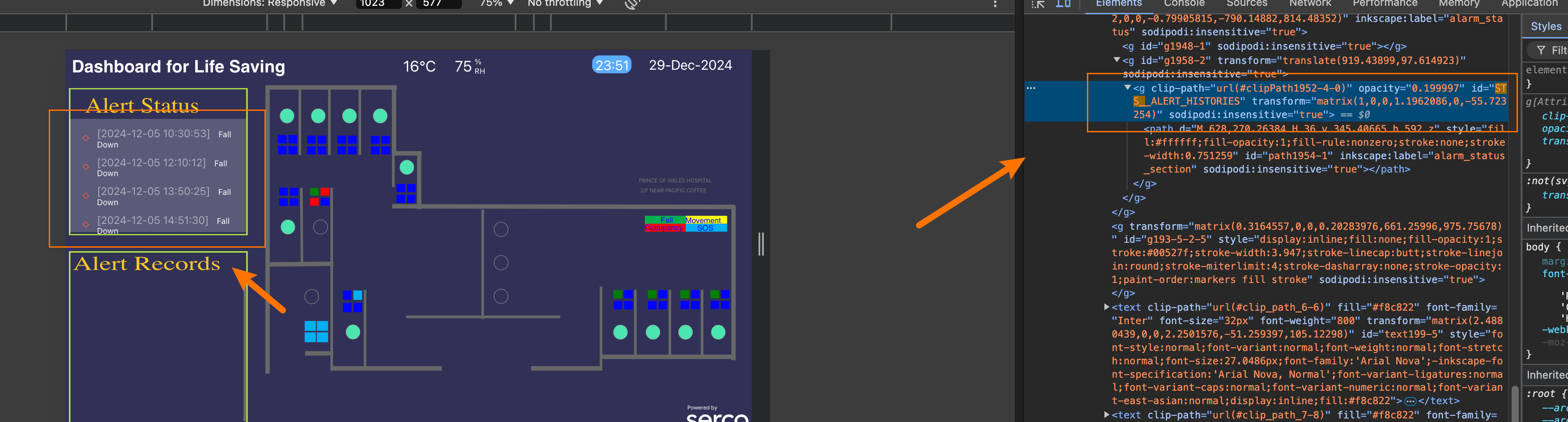Go to the Memory tab
Image resolution: width=1568 pixels, height=422 pixels.
(x=1458, y=4)
